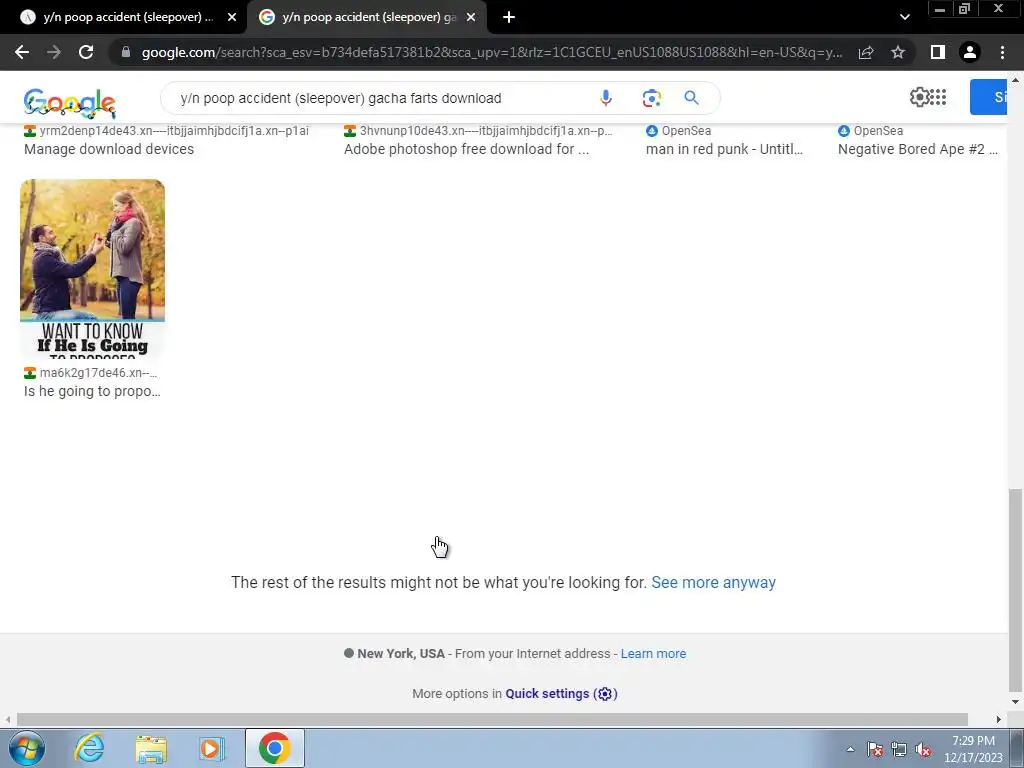
Task: Click the vertical scrollbar down arrow
Action: click(x=1015, y=702)
